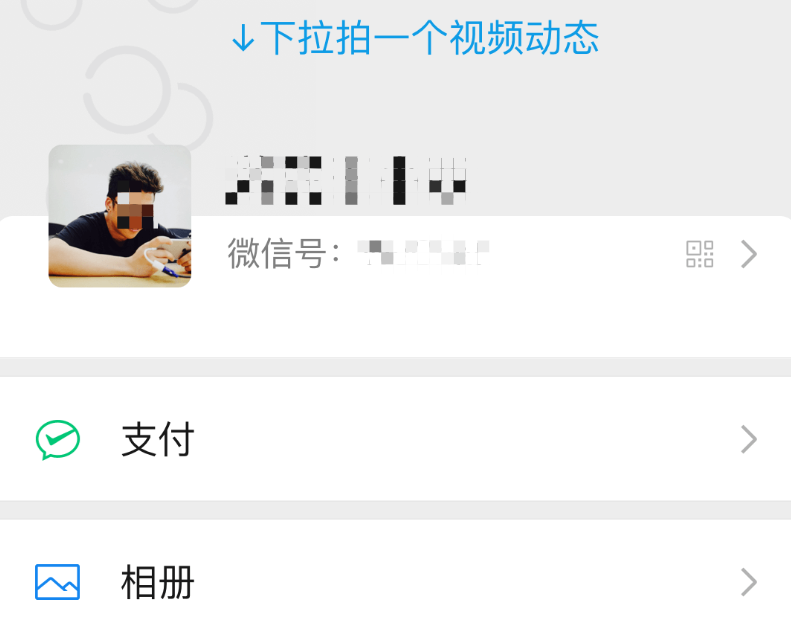Click the large bubble circle decoration
The width and height of the screenshot is (791, 629).
coord(127,90)
